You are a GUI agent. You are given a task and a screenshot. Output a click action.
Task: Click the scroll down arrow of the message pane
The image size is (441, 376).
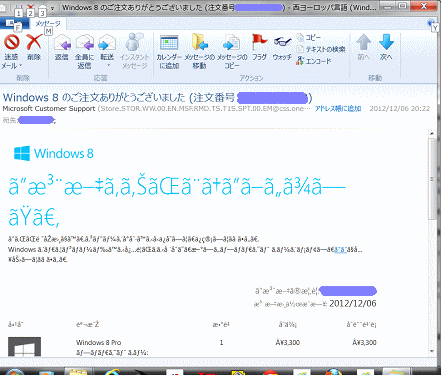pyautogui.click(x=432, y=351)
